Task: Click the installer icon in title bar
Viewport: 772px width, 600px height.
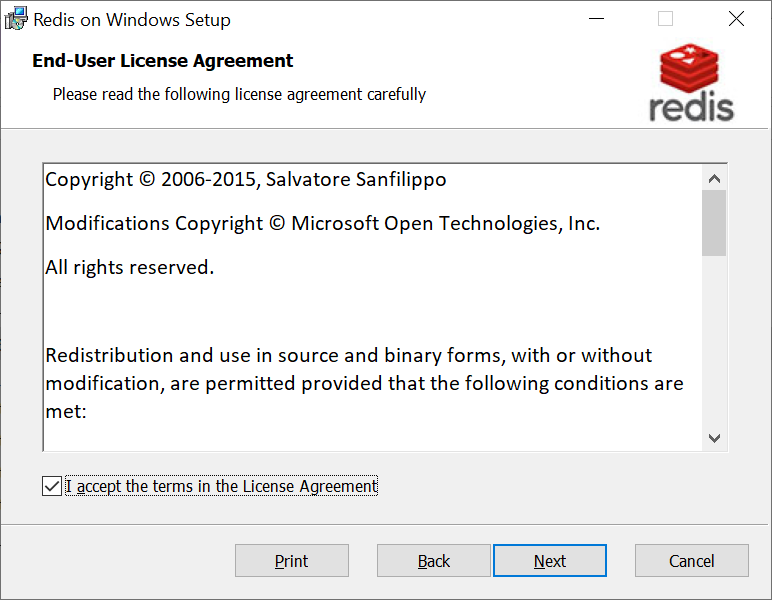Action: coord(16,19)
